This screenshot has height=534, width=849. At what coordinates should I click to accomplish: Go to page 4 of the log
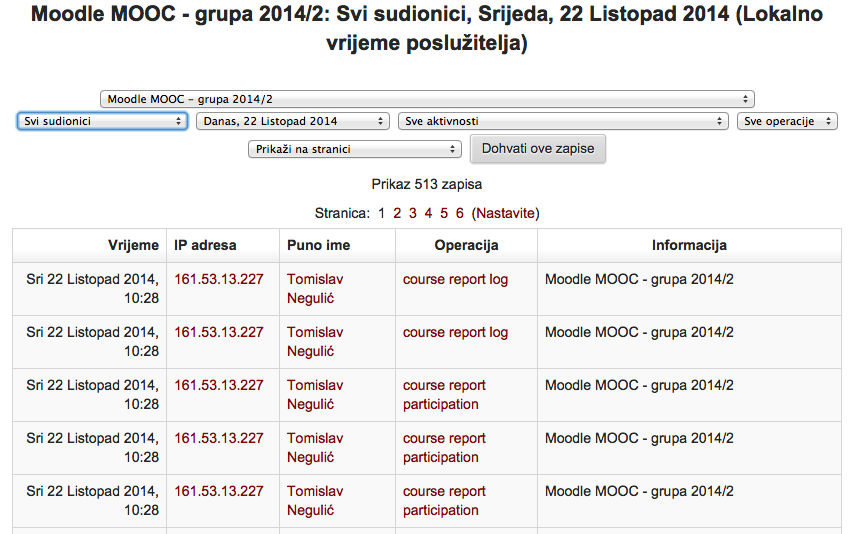point(428,213)
